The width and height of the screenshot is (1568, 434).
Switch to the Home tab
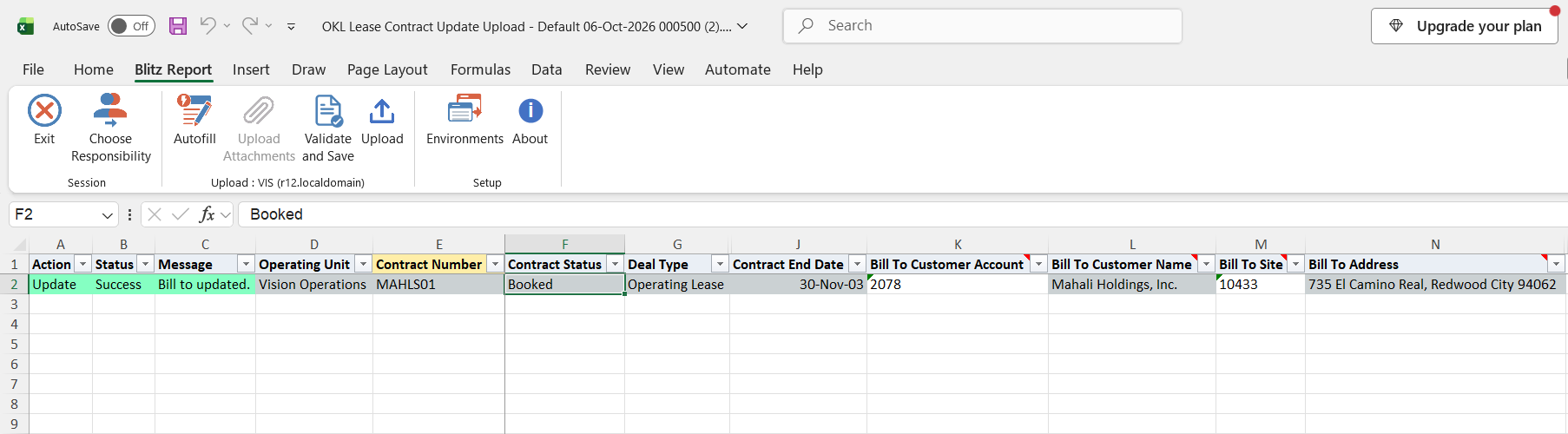pos(94,69)
